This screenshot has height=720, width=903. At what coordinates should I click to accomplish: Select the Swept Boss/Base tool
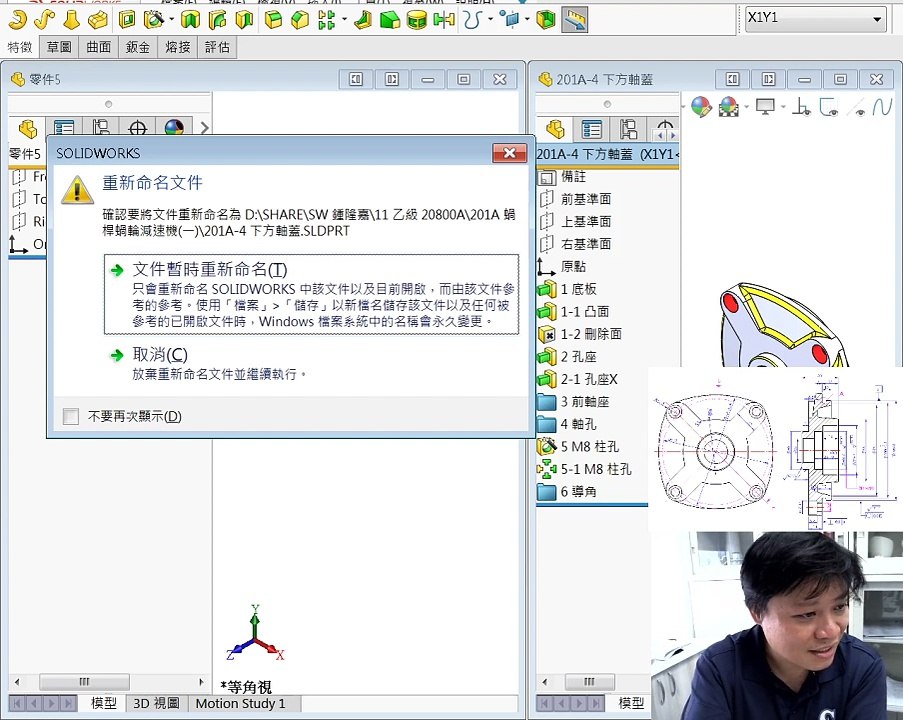point(45,20)
